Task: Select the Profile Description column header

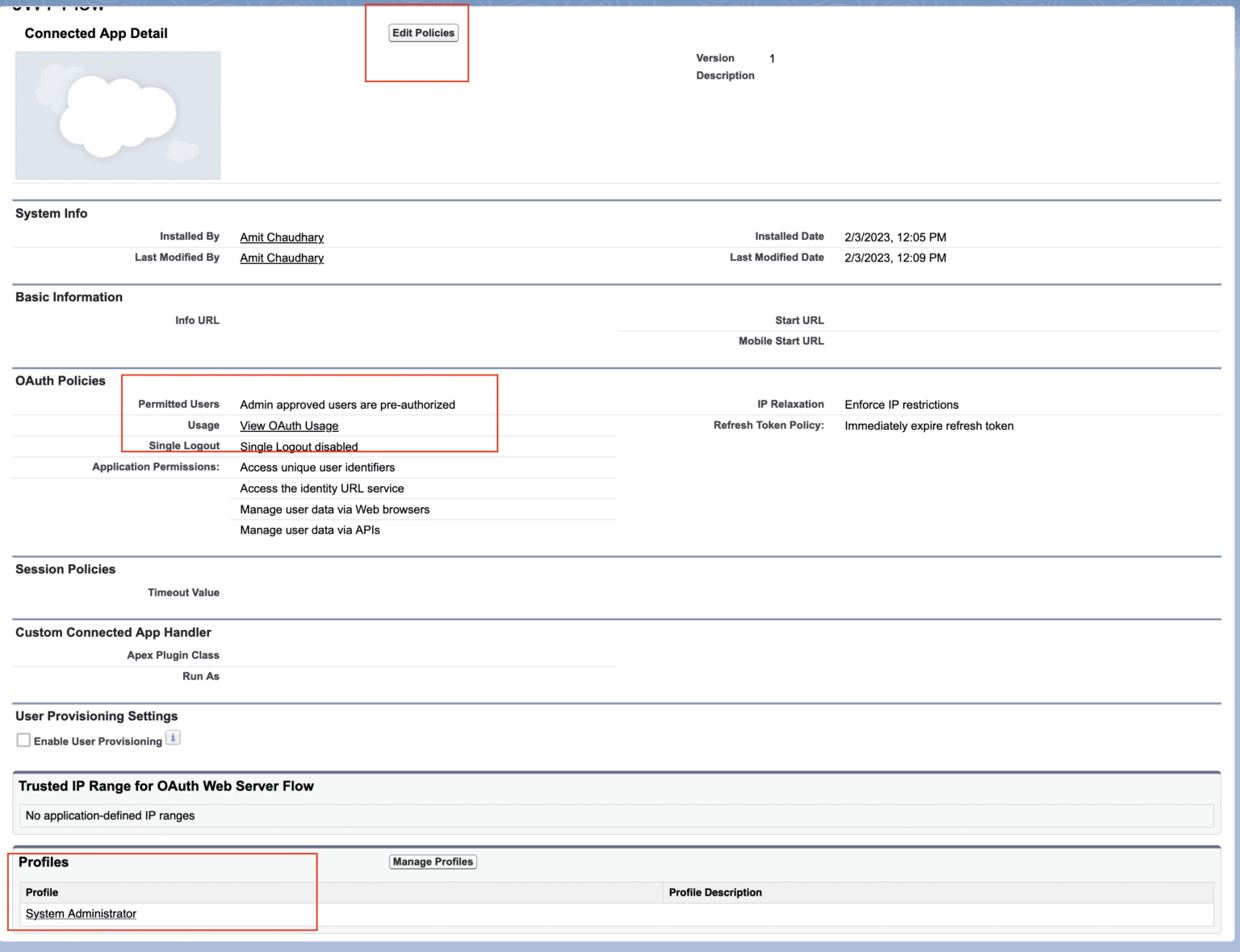Action: [x=714, y=892]
